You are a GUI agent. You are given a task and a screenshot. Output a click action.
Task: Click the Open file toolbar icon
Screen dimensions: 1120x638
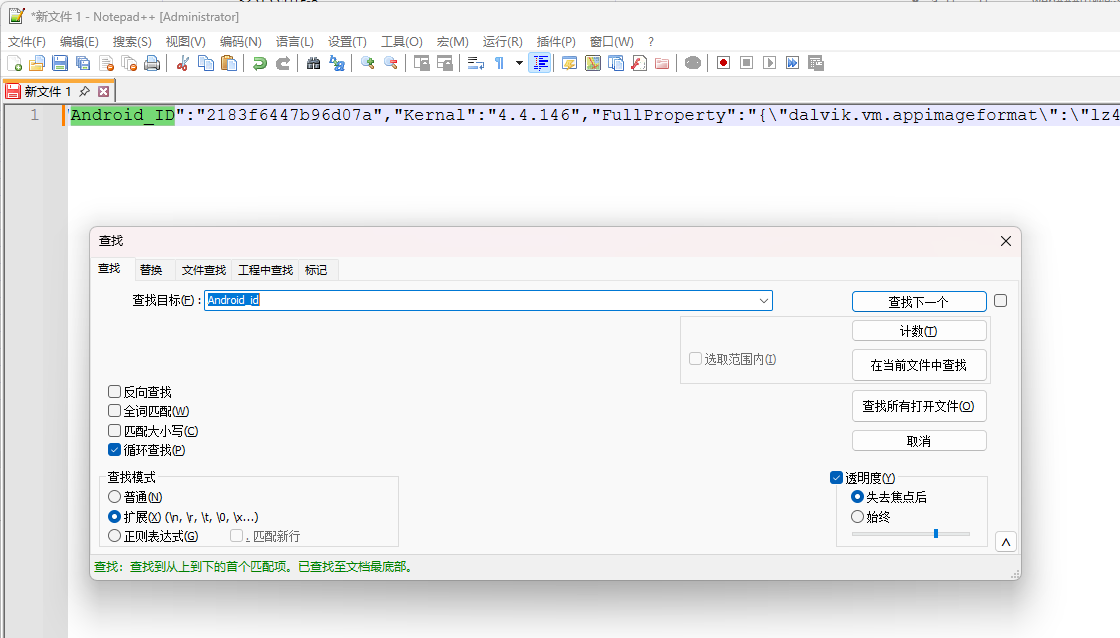[x=37, y=64]
